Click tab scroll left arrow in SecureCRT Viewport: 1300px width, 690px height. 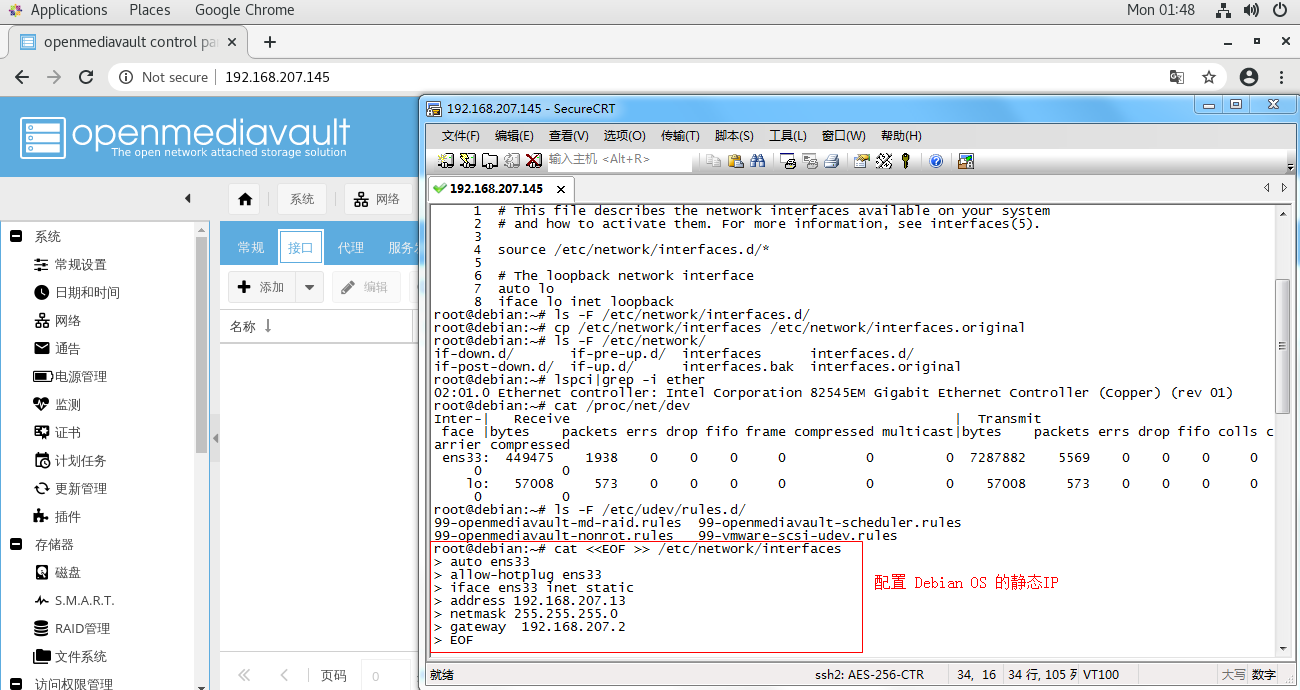(1267, 187)
